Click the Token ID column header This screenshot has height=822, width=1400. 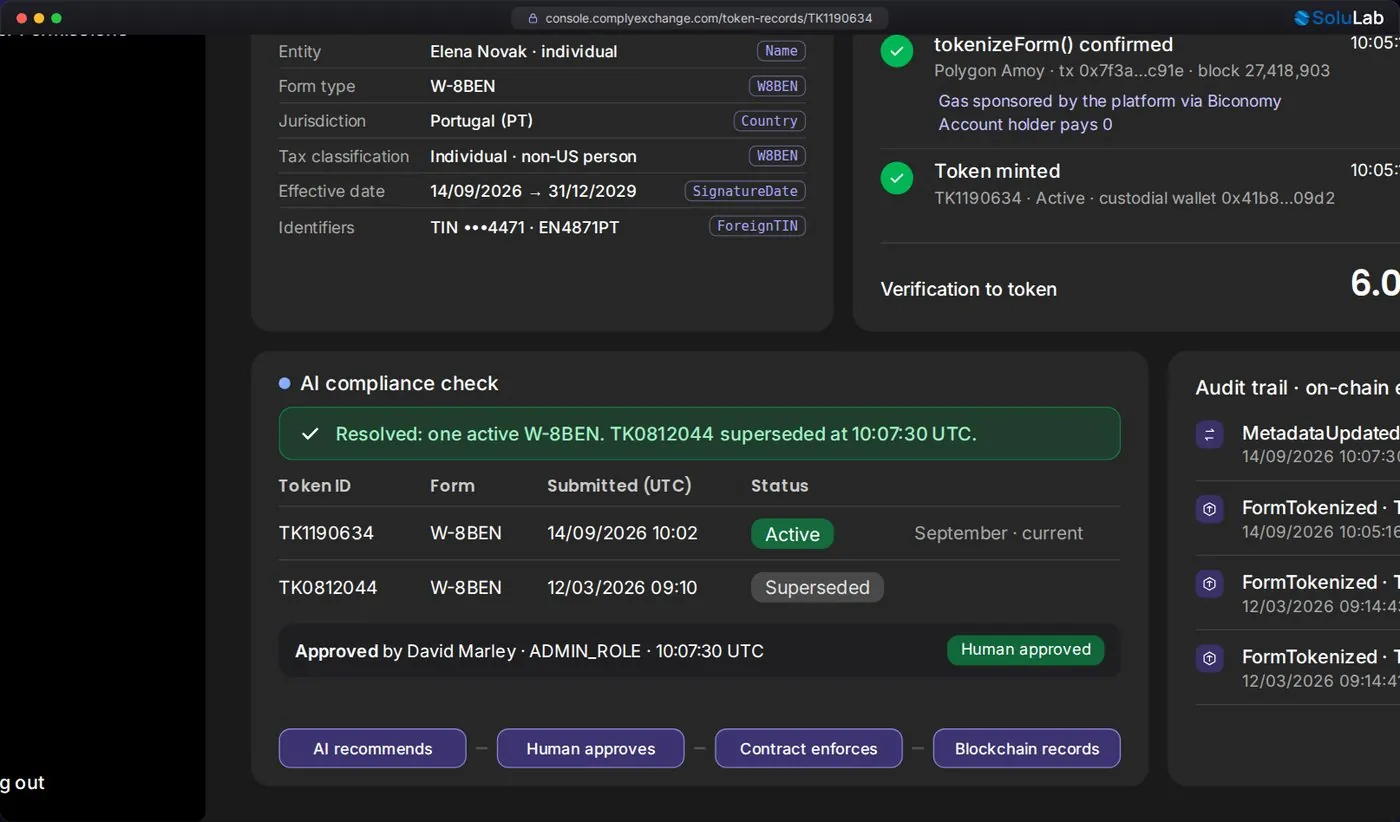pos(314,486)
